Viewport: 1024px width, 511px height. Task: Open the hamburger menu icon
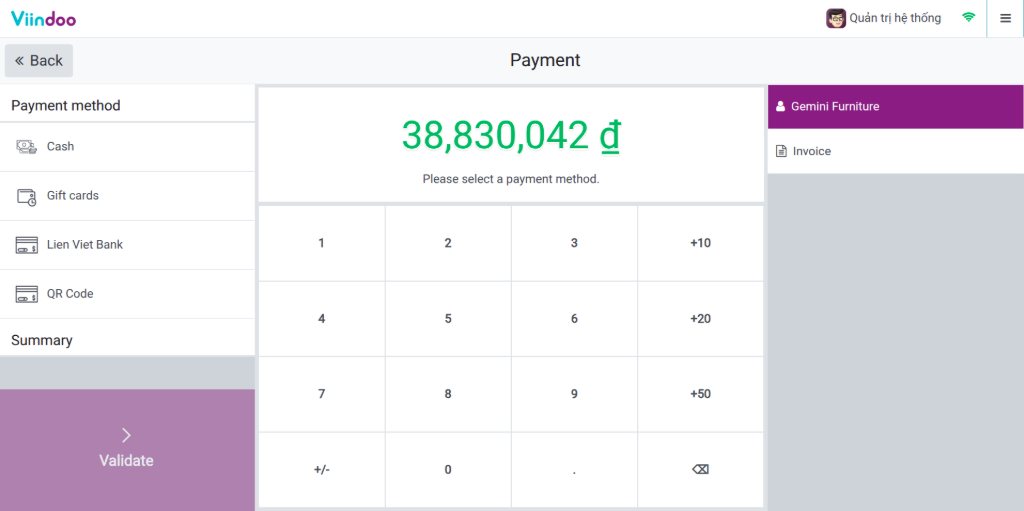coord(1005,18)
